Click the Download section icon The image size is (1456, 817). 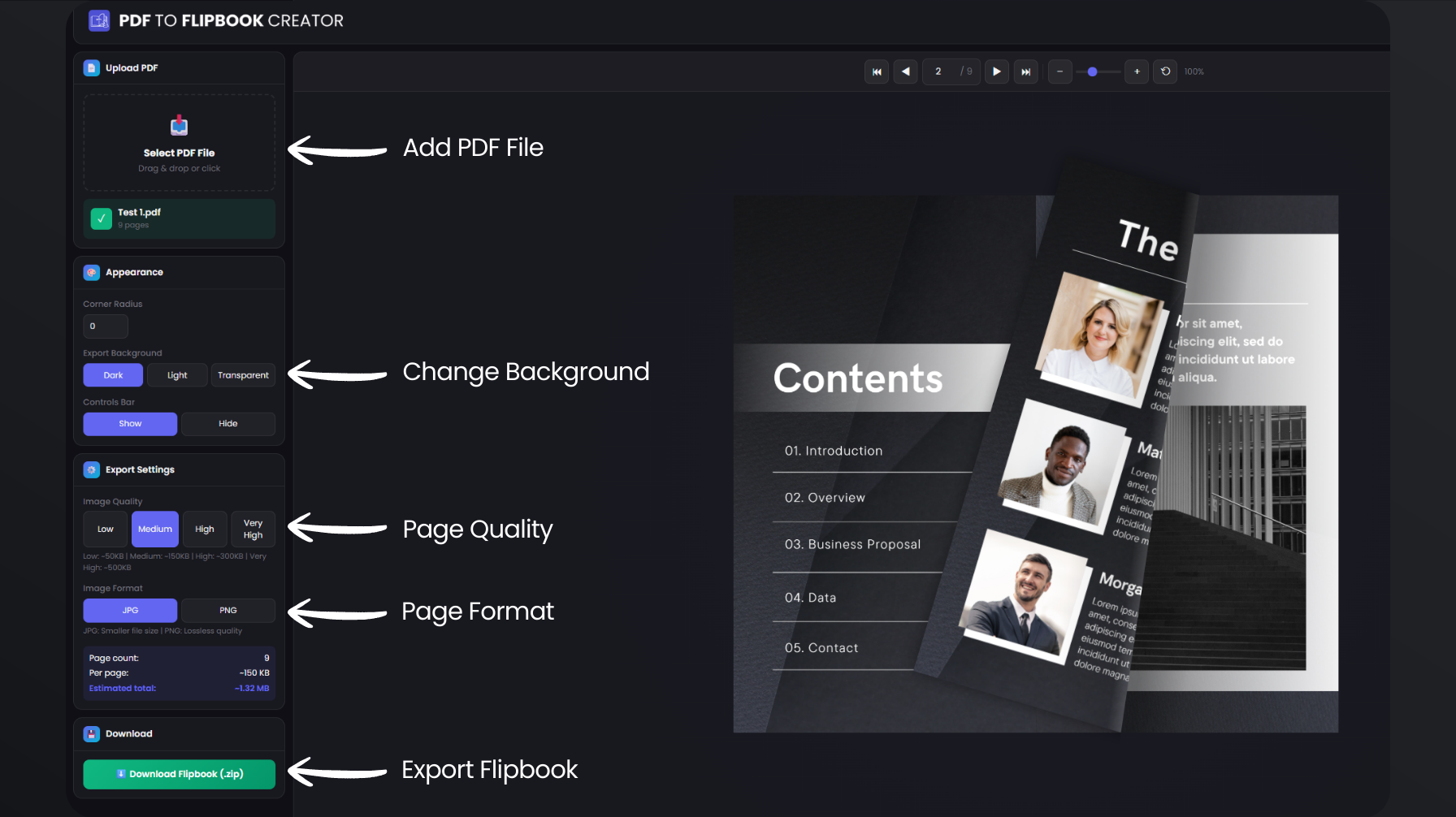click(x=92, y=734)
